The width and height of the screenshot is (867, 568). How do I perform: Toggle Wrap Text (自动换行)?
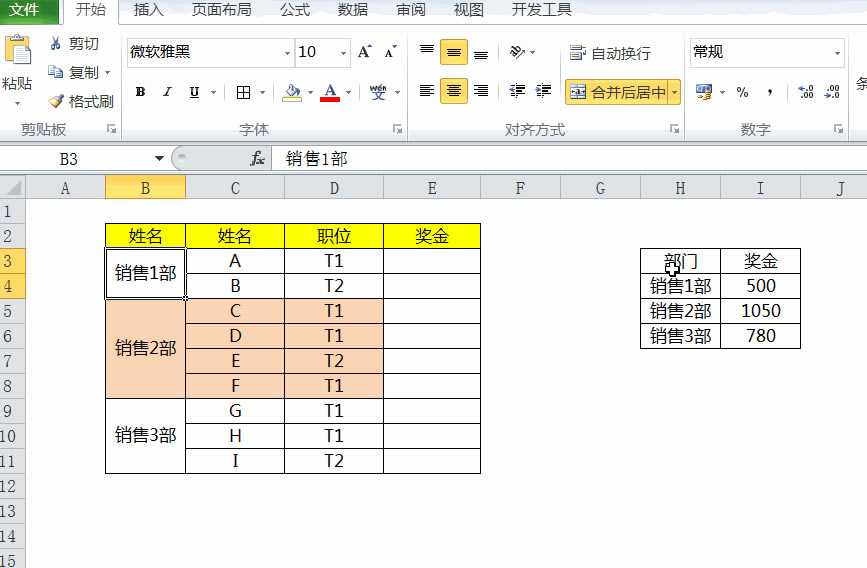coord(610,53)
